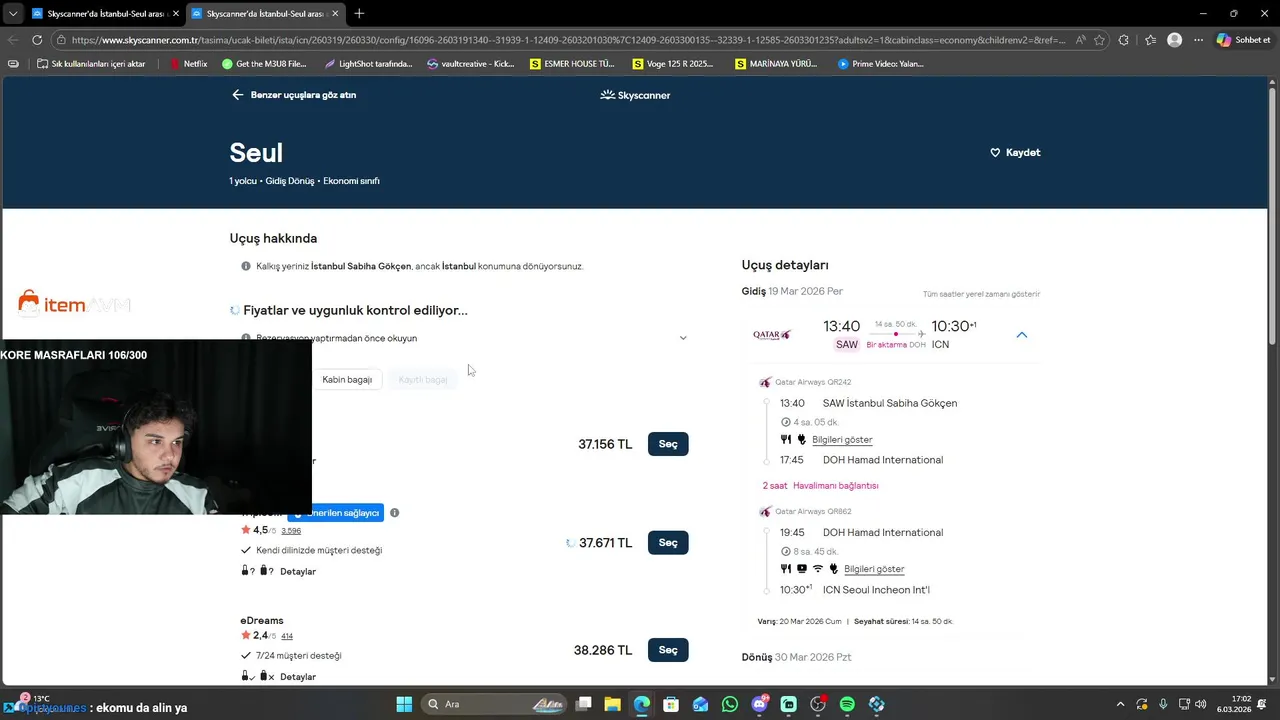
Task: Open Netflix bookmark
Action: coord(188,64)
